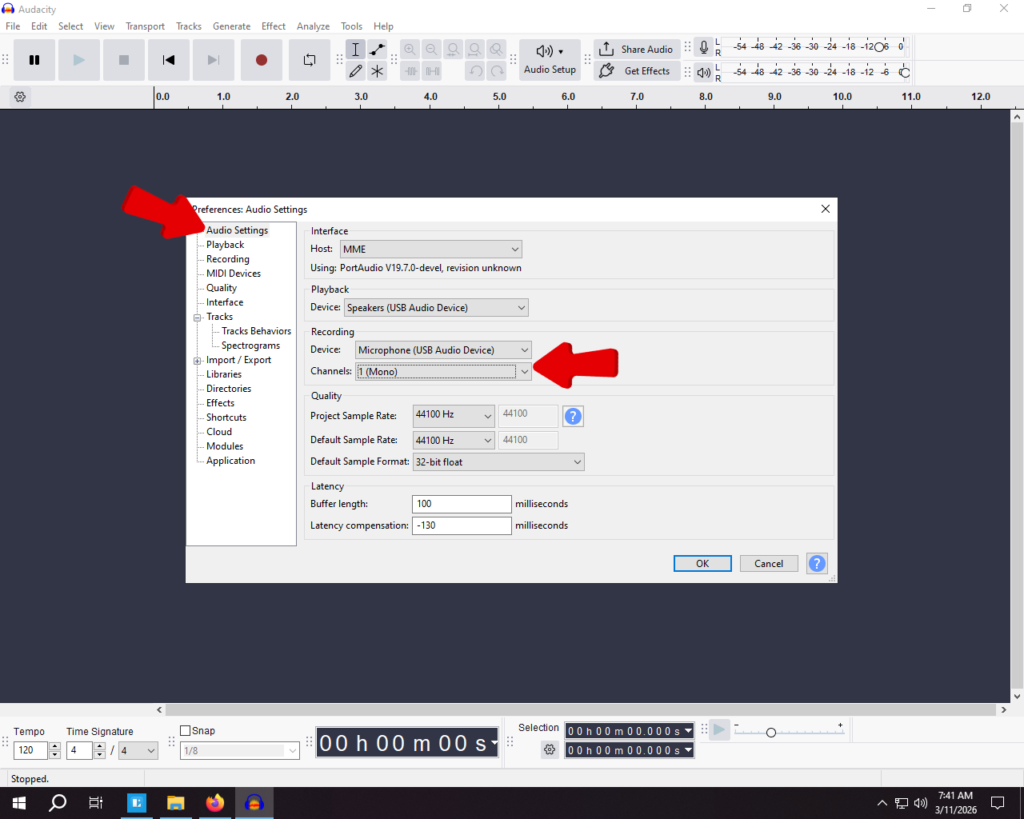Open the Host dropdown showing MME
The image size is (1024, 819).
(431, 249)
